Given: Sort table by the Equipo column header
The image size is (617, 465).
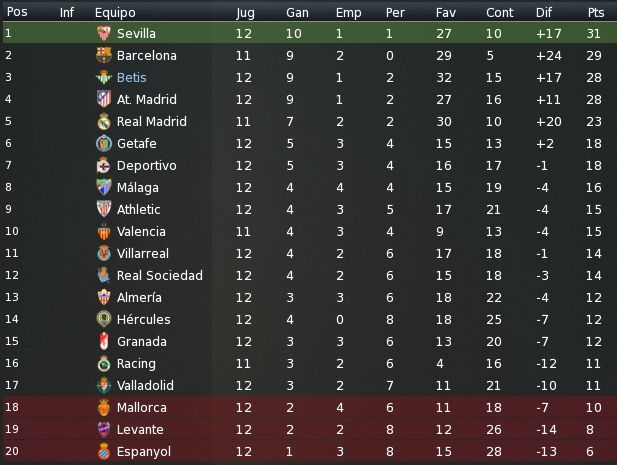Looking at the screenshot, I should point(115,13).
